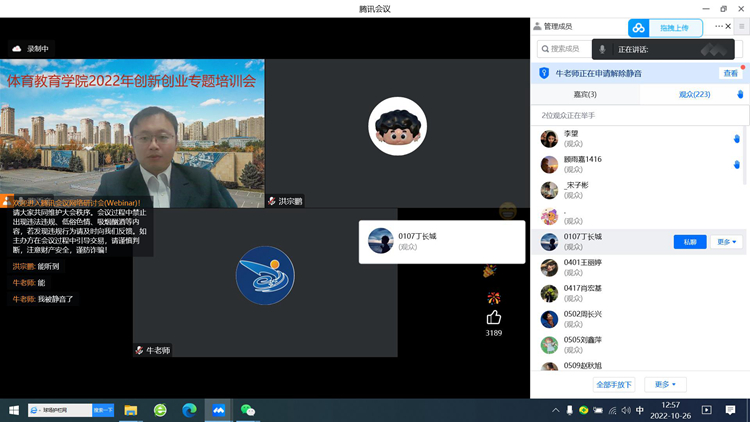750x422 pixels.
Task: Click the blue shield security icon
Action: (544, 73)
